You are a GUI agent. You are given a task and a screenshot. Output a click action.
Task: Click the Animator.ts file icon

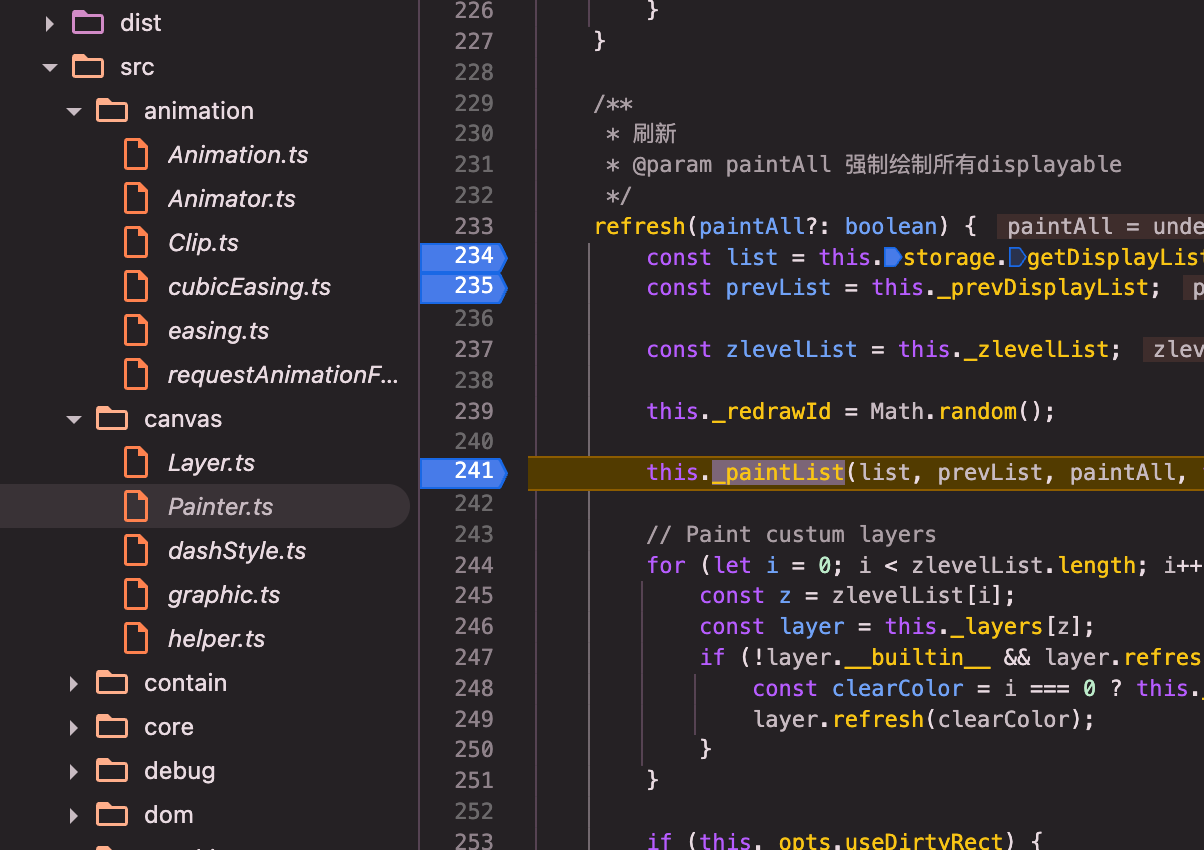pyautogui.click(x=136, y=199)
